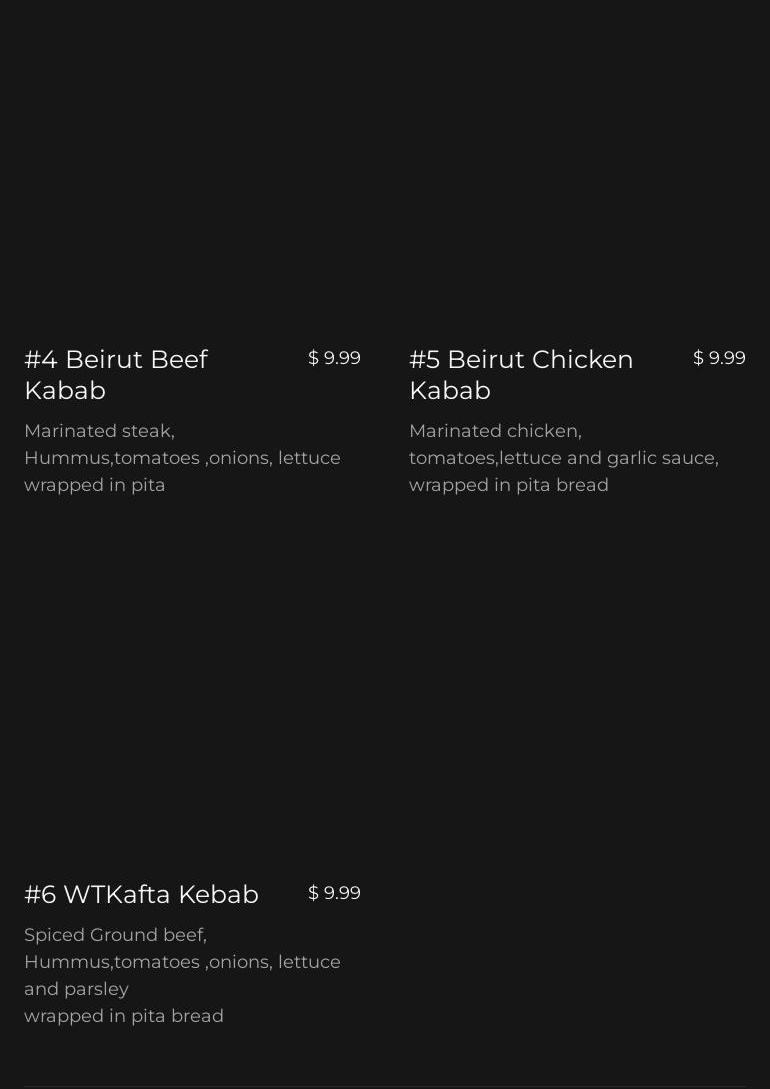
Task: Click the 'Marinated chicken,' description line
Action: tap(495, 431)
